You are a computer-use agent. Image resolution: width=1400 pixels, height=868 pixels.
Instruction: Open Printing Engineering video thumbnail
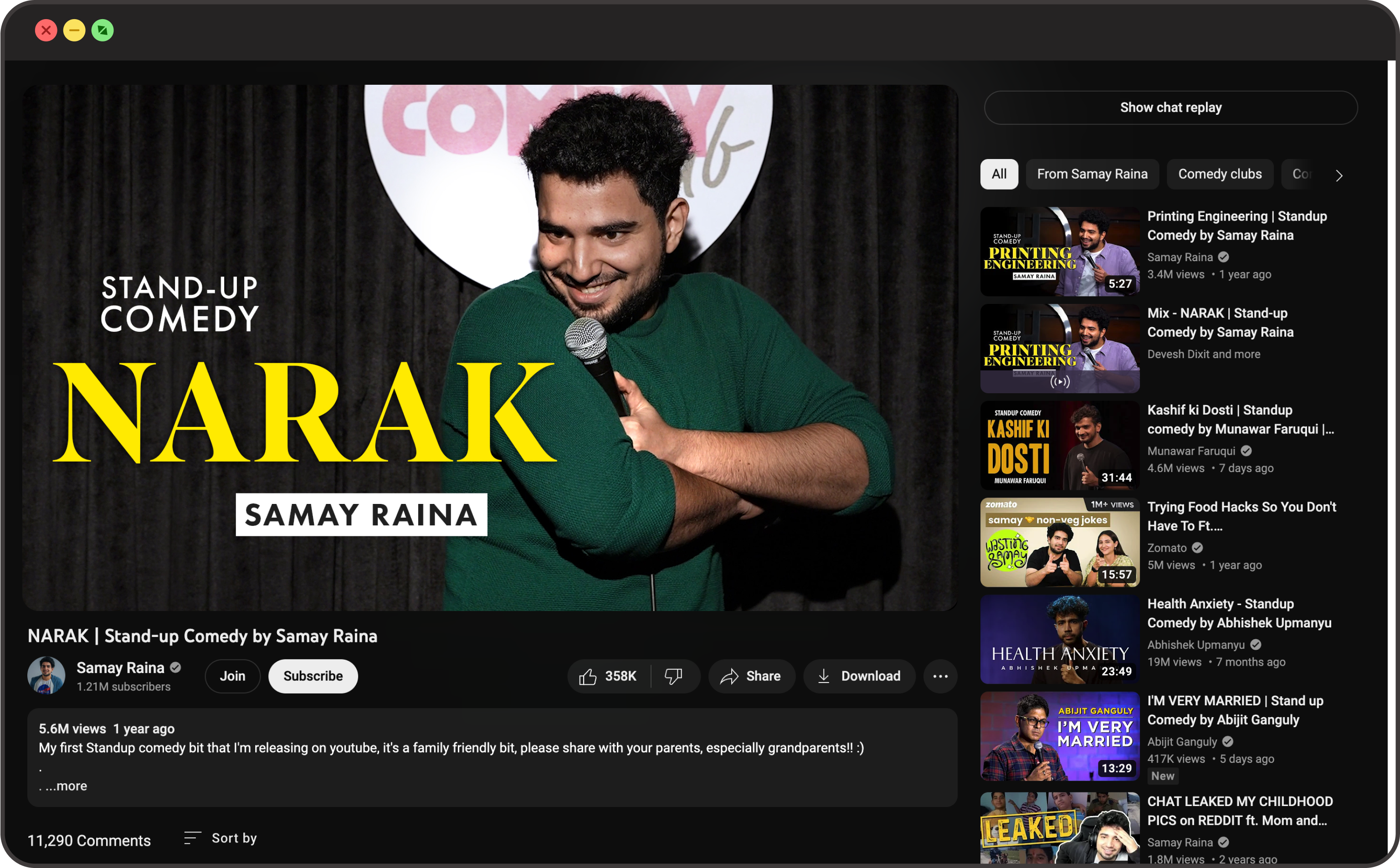pyautogui.click(x=1060, y=252)
